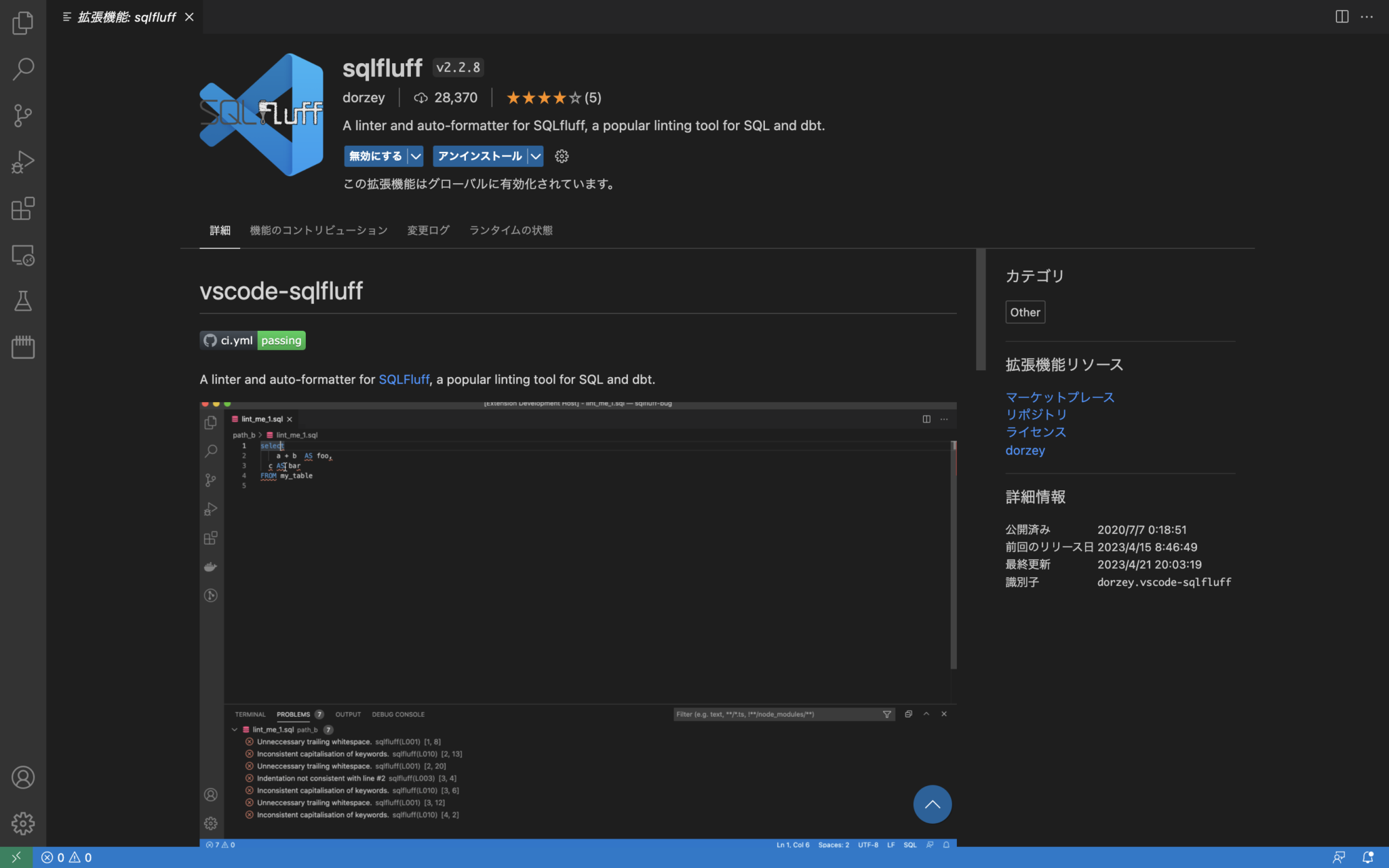Open the Explorer view

22,22
